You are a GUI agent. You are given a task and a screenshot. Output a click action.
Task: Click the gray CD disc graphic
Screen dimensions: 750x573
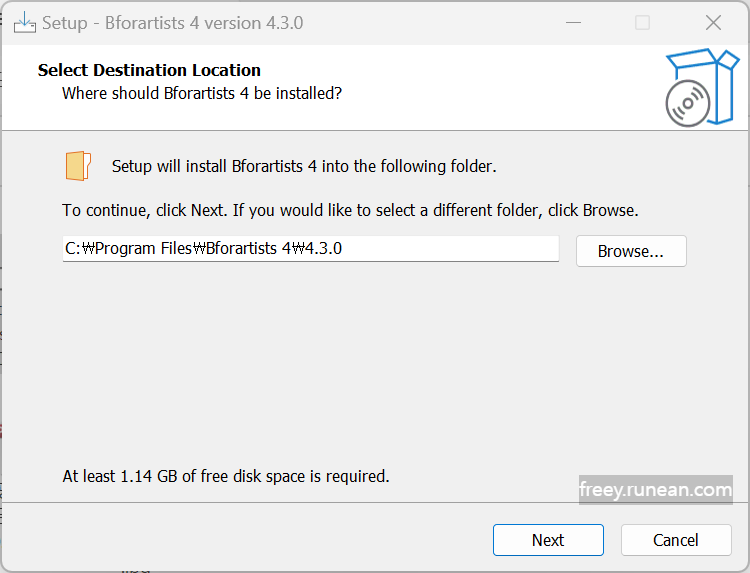click(x=687, y=103)
